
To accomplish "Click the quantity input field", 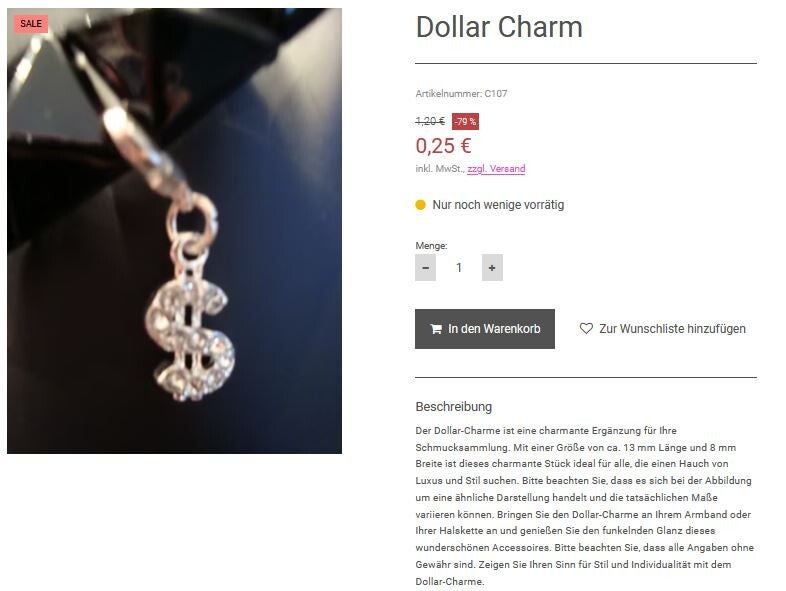I will (x=459, y=268).
